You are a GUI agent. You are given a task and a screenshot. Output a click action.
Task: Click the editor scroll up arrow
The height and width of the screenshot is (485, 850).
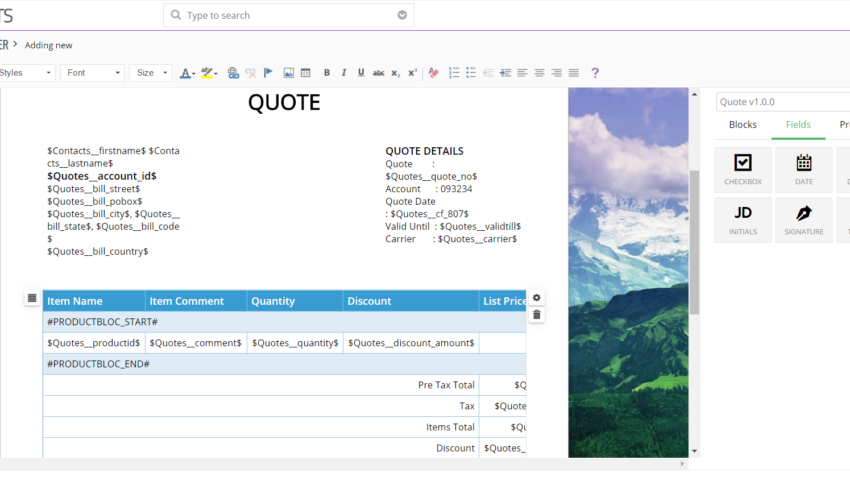coord(694,94)
